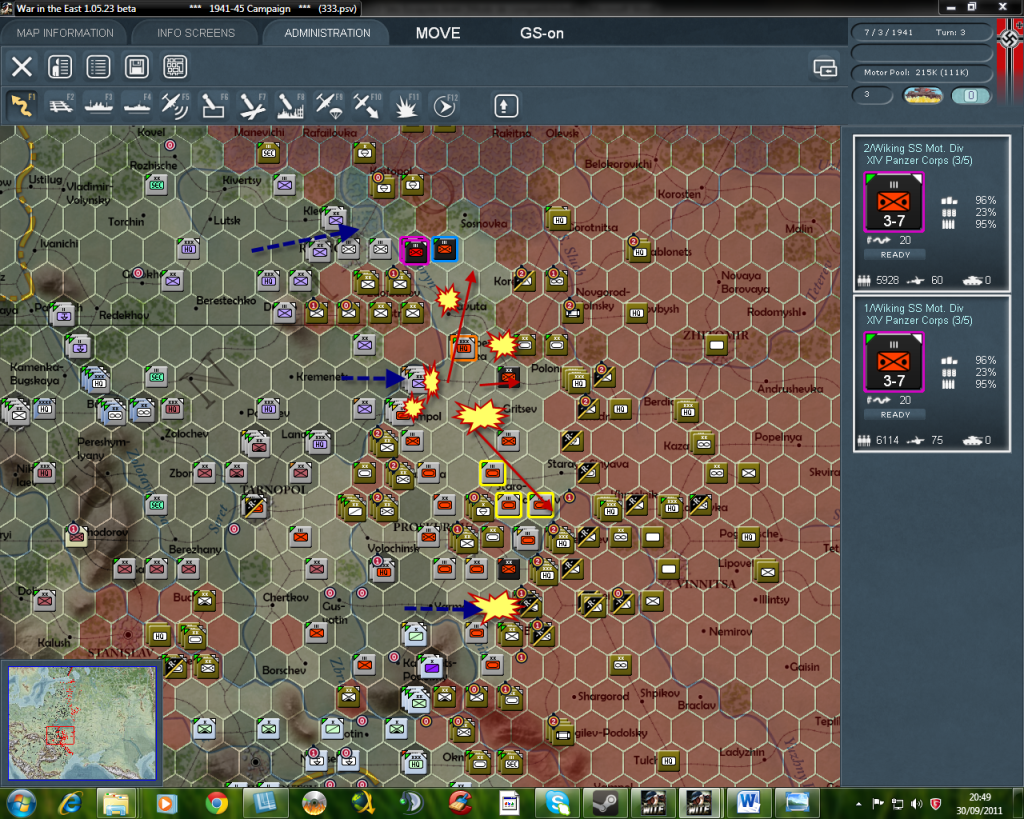Click 1/Wiking's XIV Panzer Corps (3/5) link
This screenshot has height=819, width=1024.
[x=919, y=321]
